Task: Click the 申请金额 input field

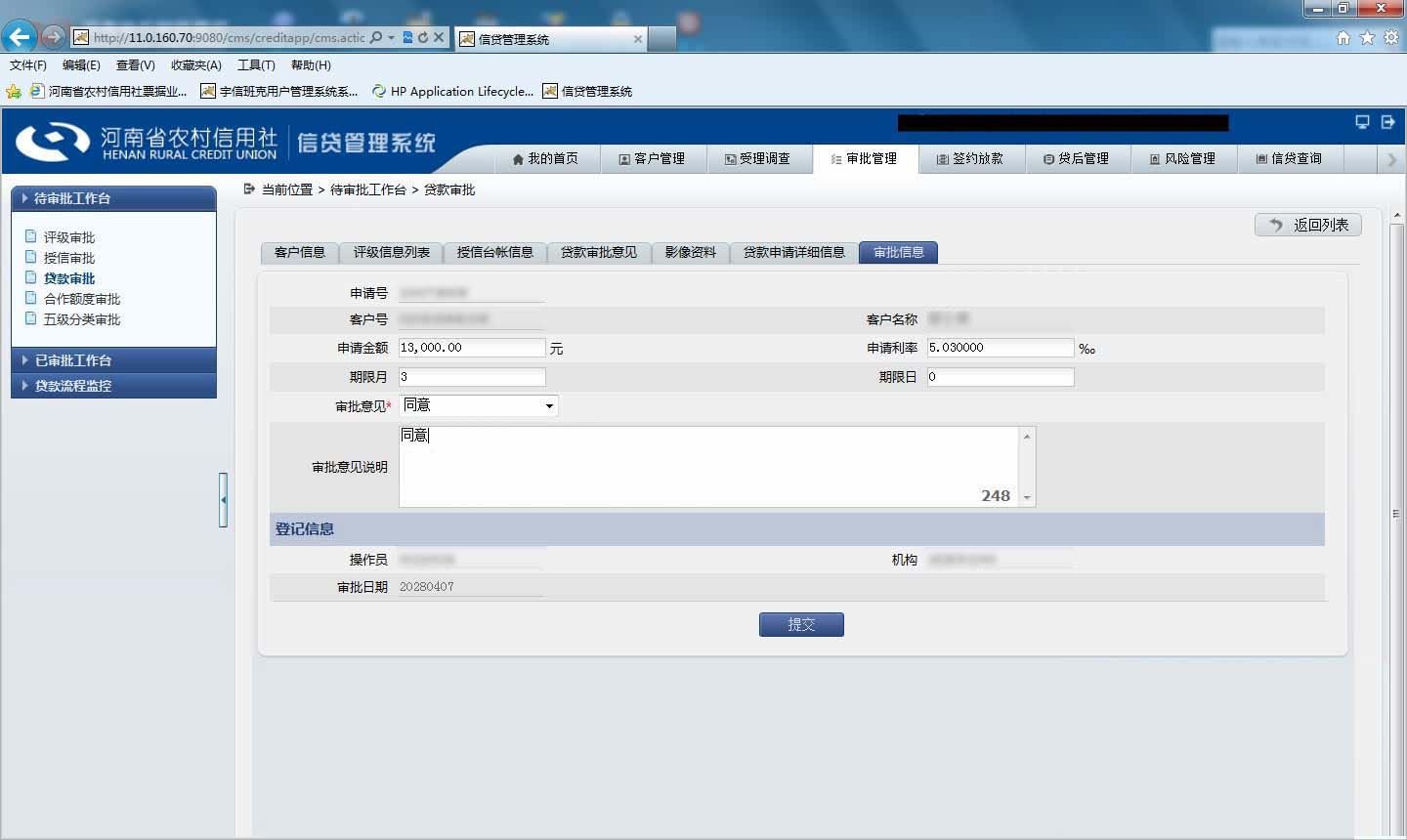Action: click(x=472, y=348)
